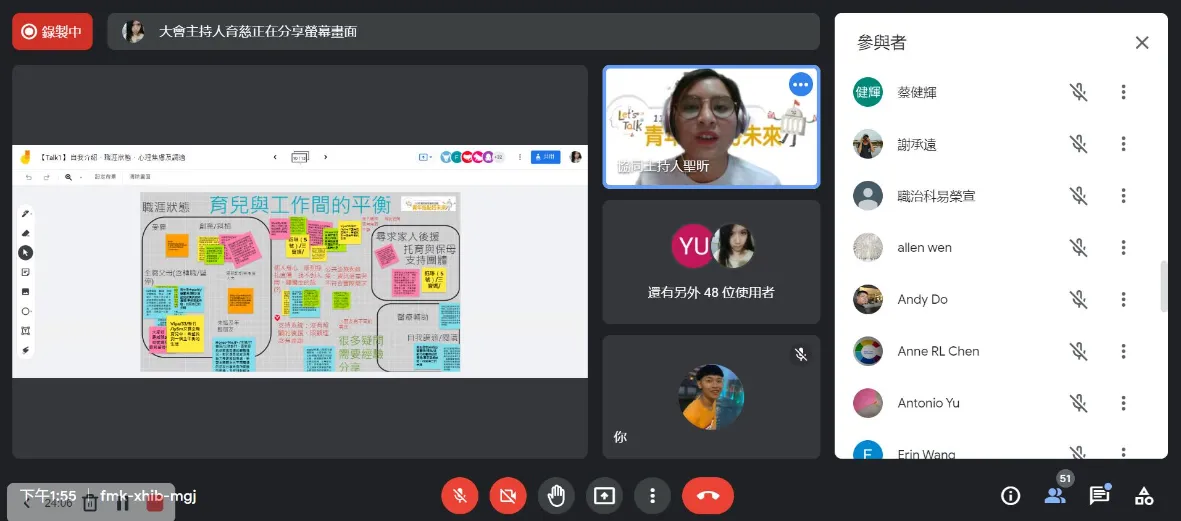
Task: Open more options in call controls
Action: click(x=652, y=495)
